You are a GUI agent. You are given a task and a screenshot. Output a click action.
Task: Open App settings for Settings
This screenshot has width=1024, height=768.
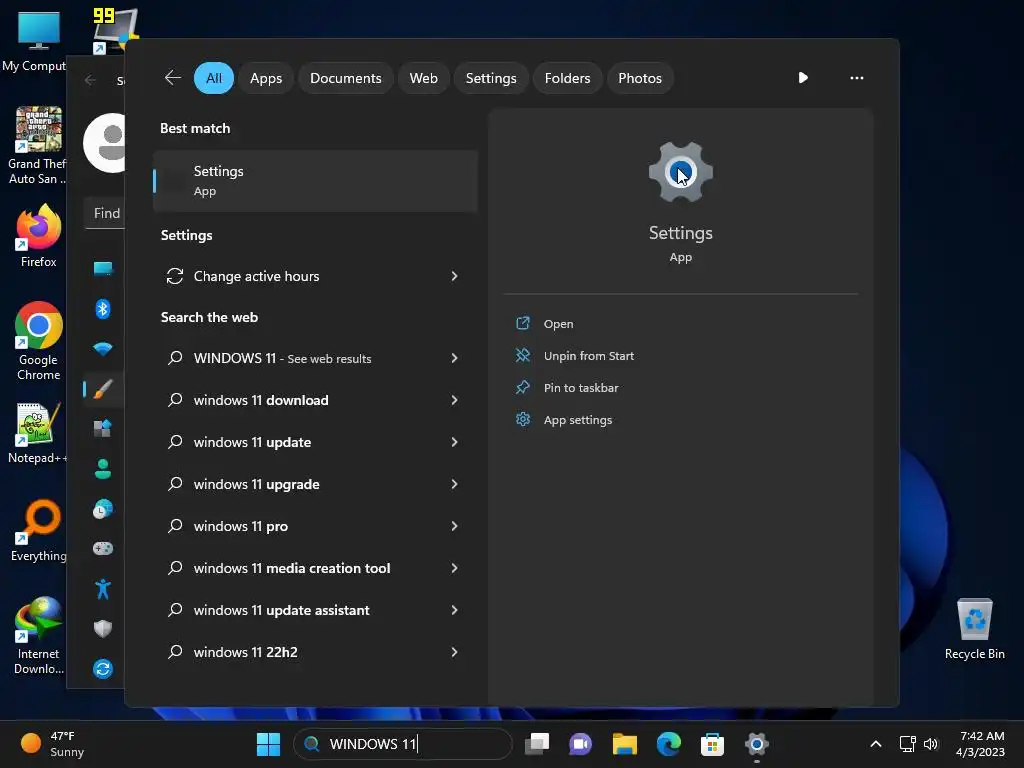[577, 420]
